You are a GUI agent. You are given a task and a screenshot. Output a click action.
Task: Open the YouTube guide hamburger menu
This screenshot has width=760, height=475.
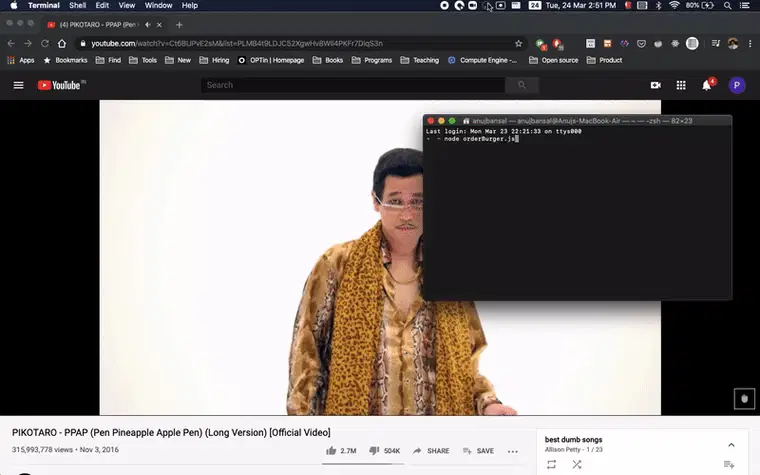tap(18, 85)
